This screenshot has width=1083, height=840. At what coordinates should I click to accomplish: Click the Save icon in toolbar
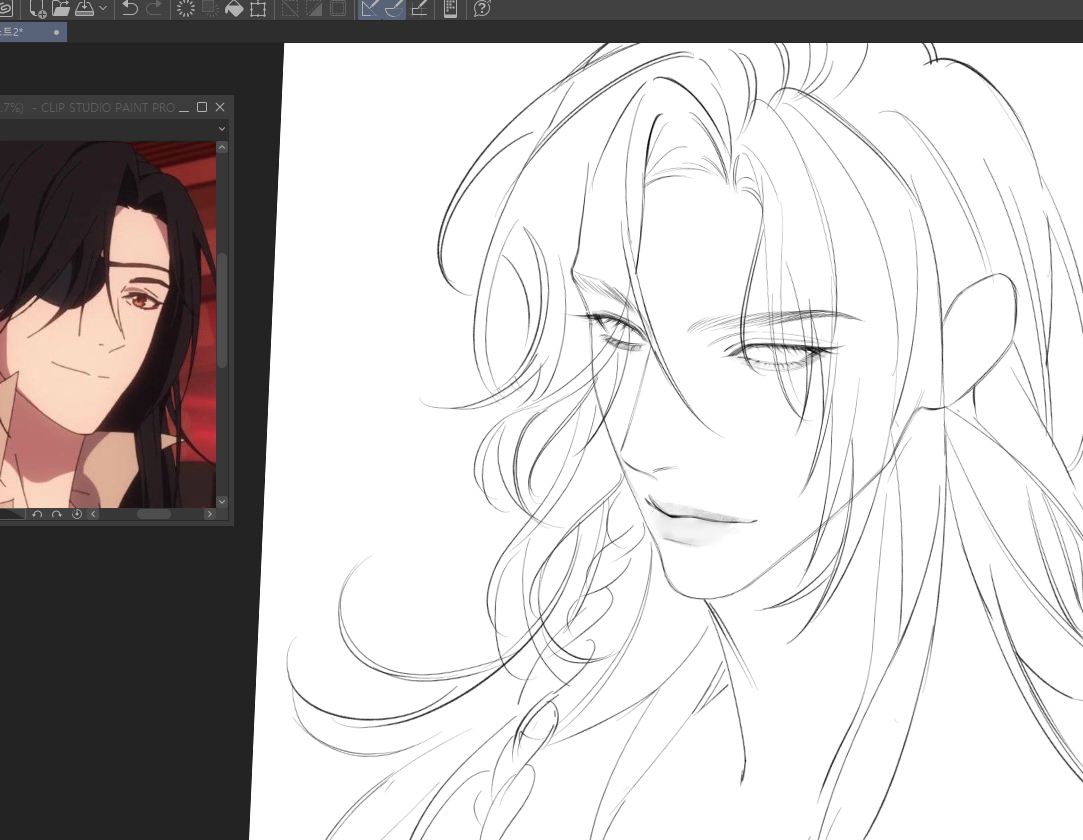pos(85,9)
